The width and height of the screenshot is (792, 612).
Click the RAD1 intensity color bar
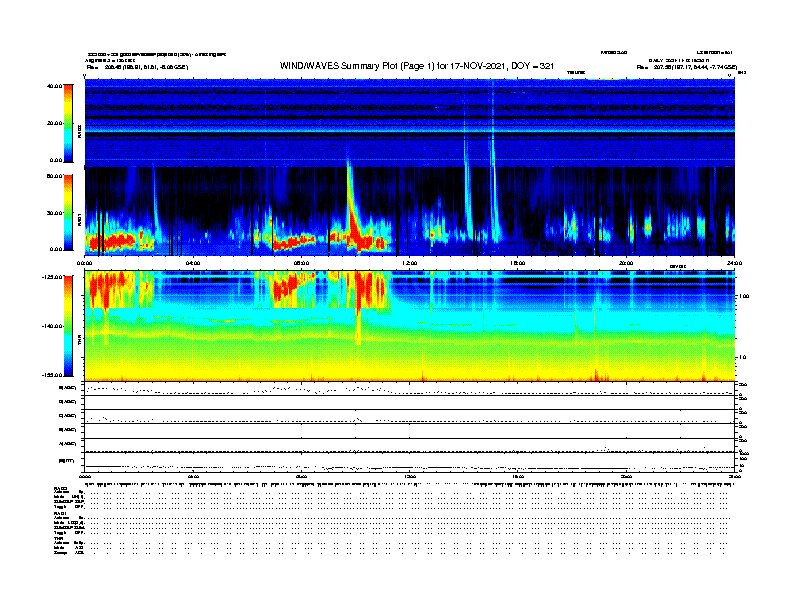tap(68, 213)
